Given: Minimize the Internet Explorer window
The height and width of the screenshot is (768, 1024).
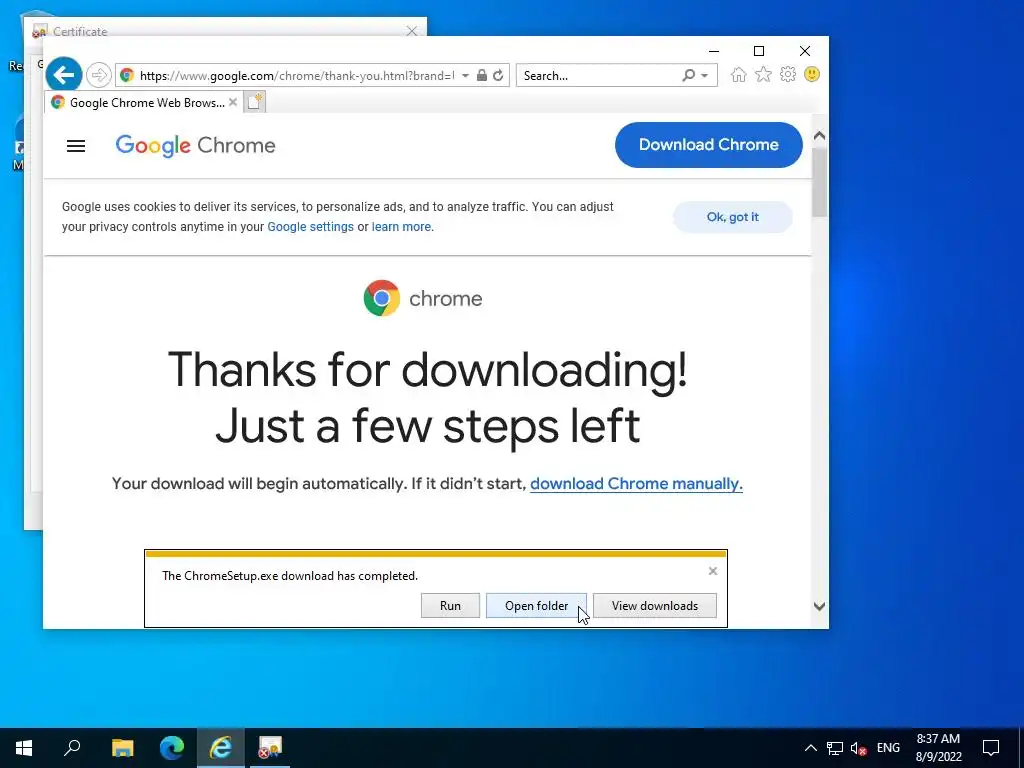Looking at the screenshot, I should [714, 51].
